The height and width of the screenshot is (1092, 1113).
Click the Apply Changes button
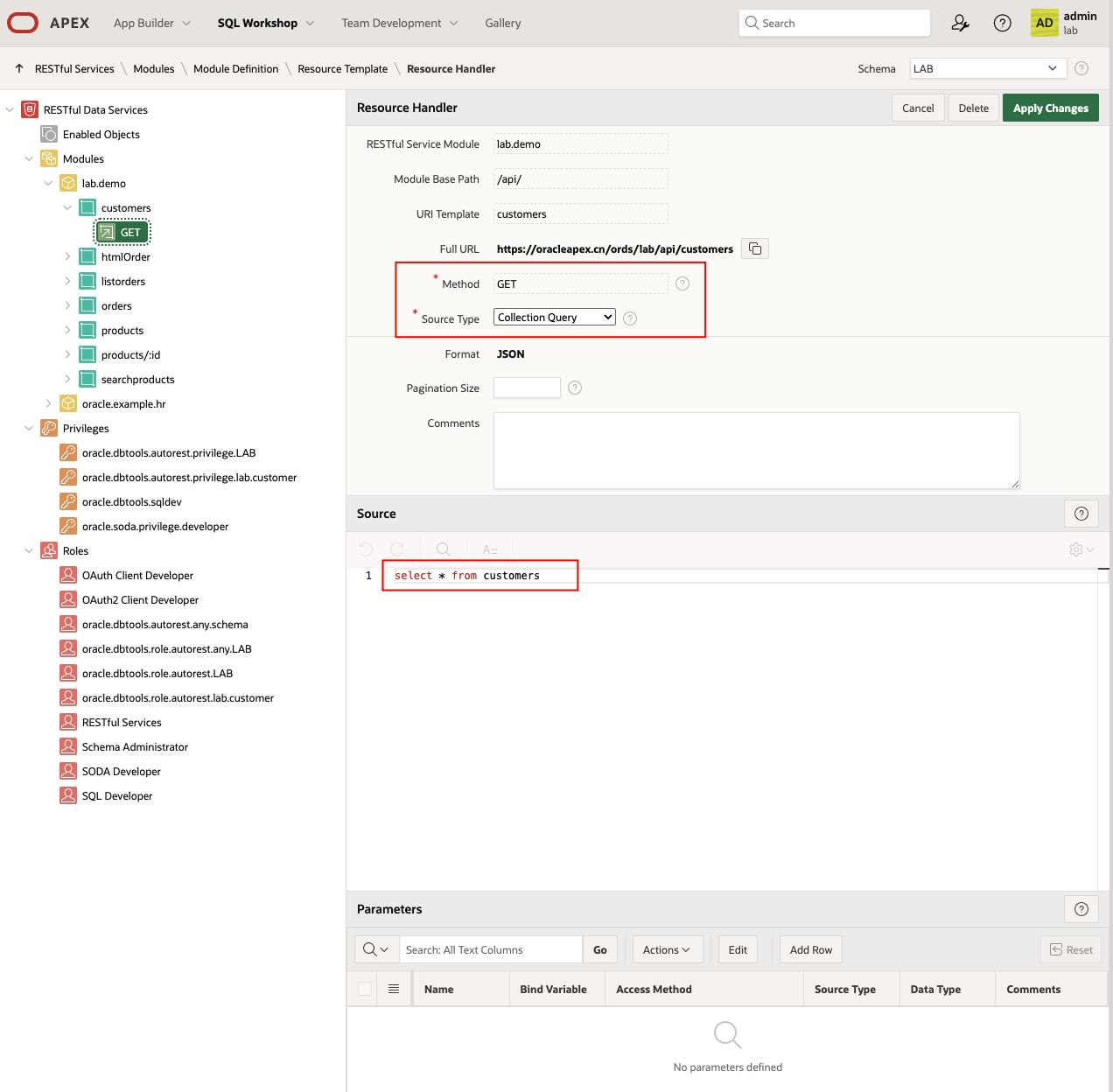click(1050, 108)
